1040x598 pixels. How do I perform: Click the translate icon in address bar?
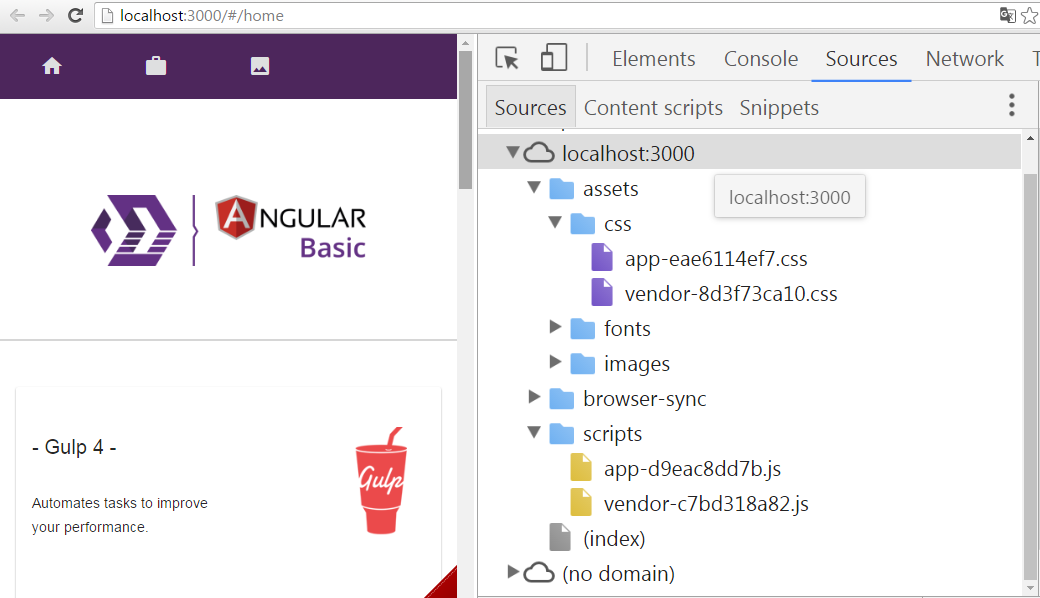tap(1008, 15)
